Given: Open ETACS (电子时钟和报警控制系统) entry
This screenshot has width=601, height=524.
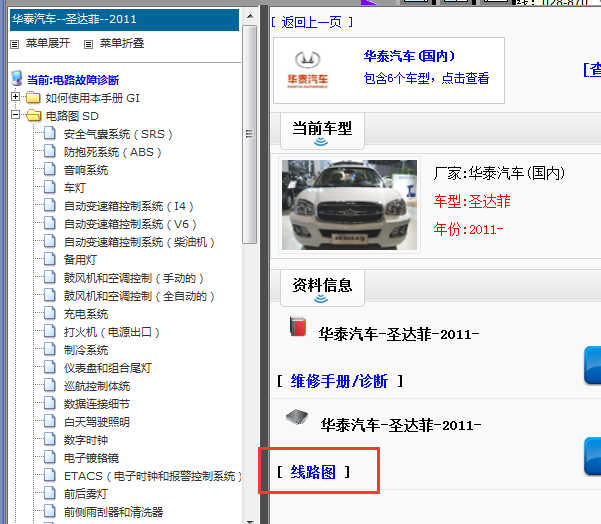Looking at the screenshot, I should pos(153,476).
